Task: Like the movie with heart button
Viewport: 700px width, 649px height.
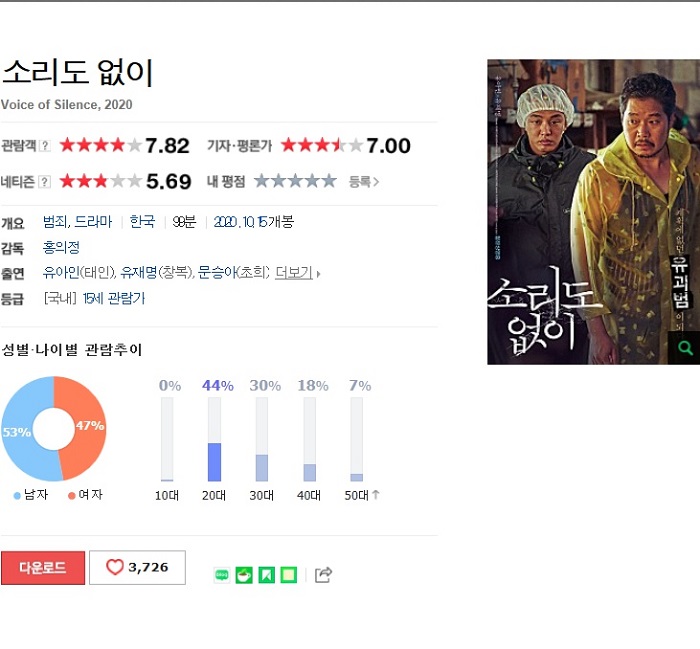Action: coord(138,567)
